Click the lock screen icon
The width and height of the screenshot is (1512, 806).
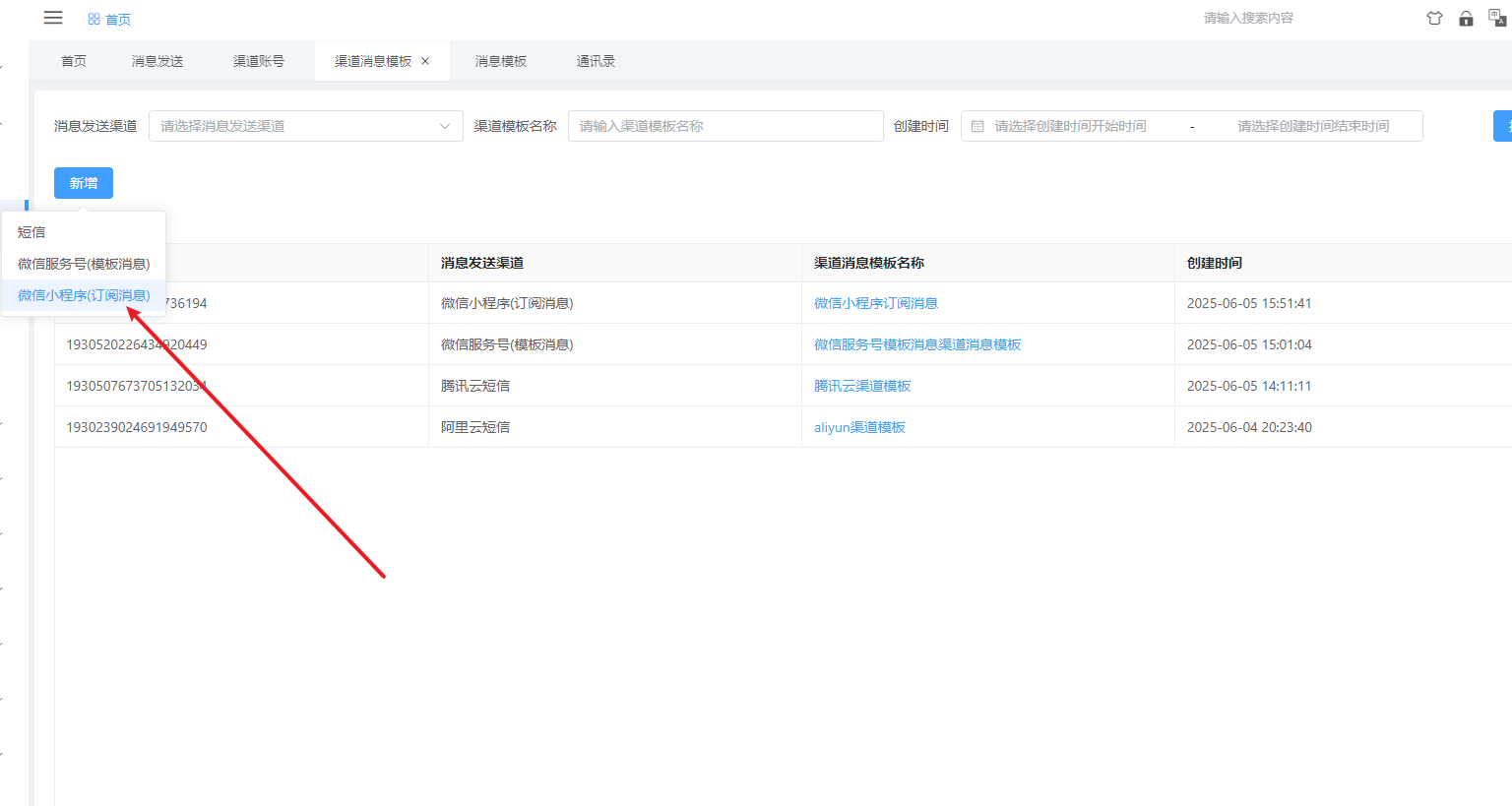click(x=1466, y=19)
